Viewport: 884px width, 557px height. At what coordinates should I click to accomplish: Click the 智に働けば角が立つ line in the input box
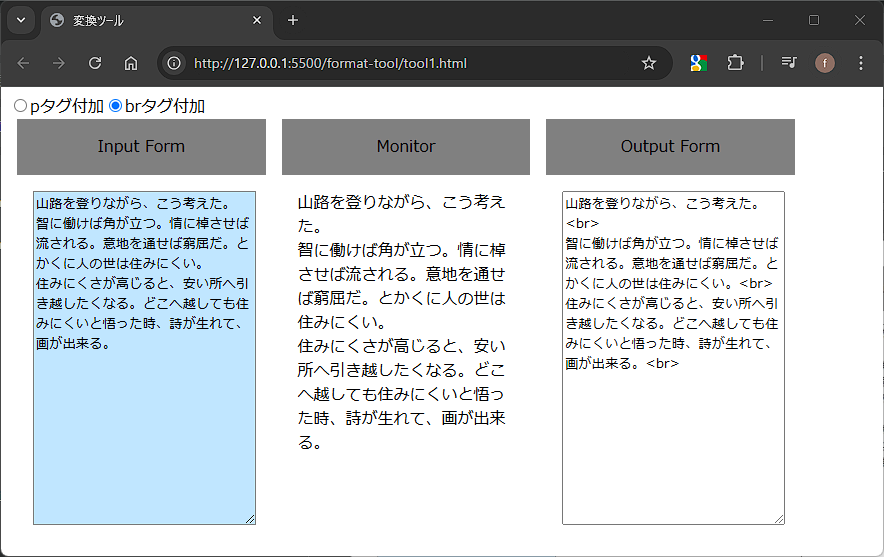pyautogui.click(x=143, y=223)
